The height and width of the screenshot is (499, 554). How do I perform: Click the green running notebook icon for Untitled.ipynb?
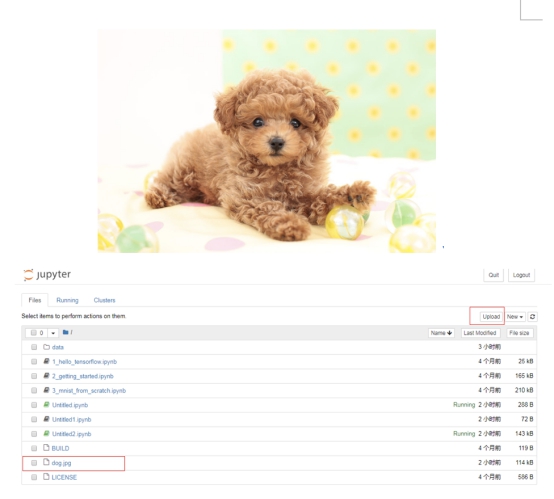[46, 405]
